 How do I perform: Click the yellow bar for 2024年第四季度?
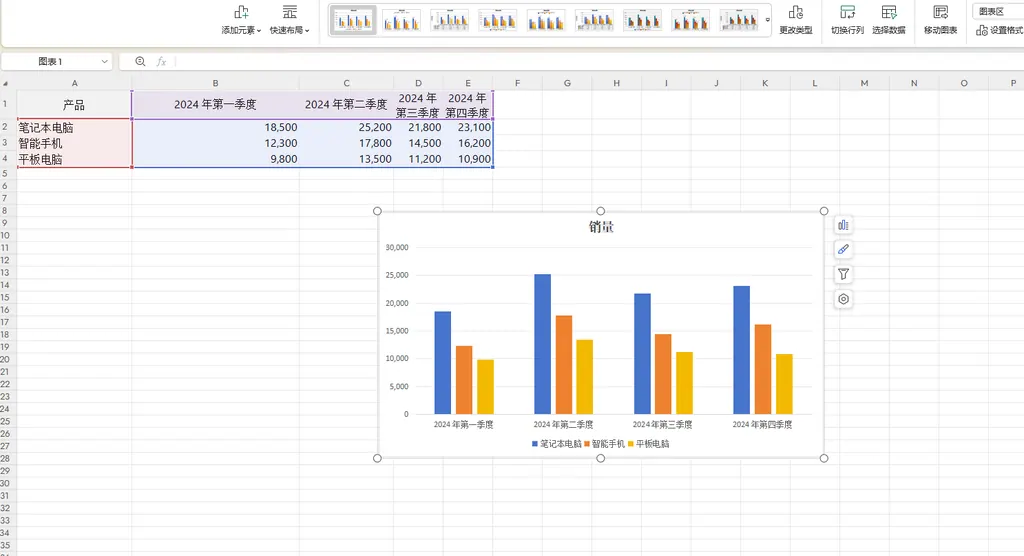[x=784, y=384]
